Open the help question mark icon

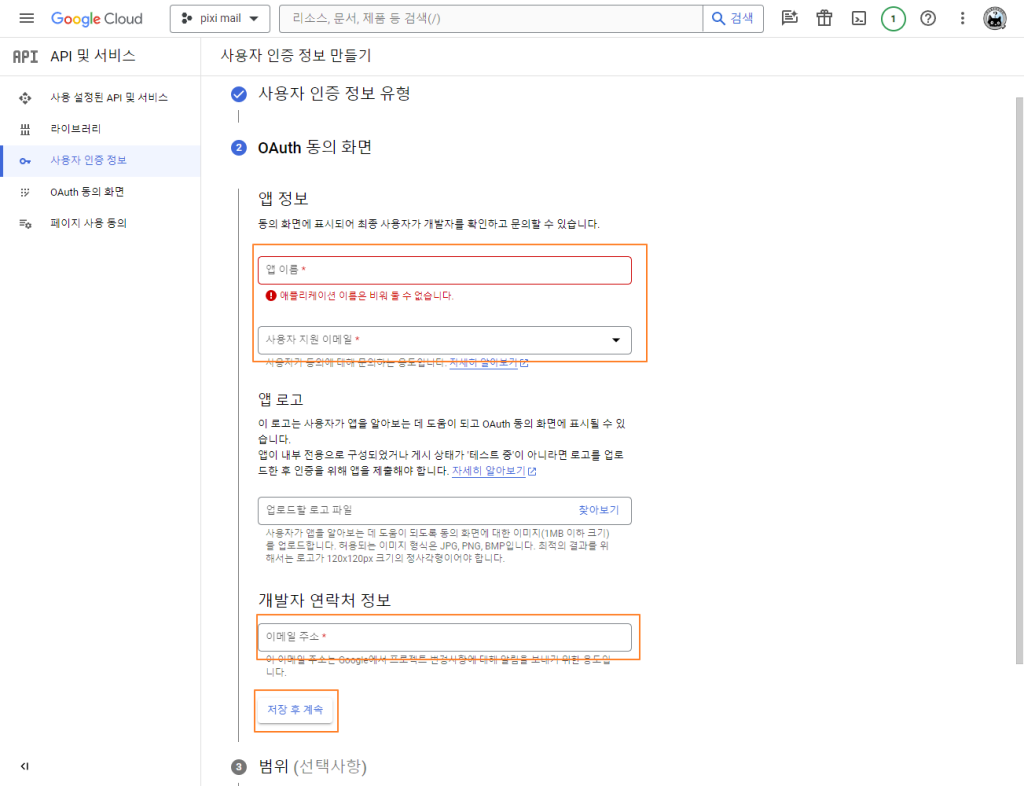[x=928, y=19]
